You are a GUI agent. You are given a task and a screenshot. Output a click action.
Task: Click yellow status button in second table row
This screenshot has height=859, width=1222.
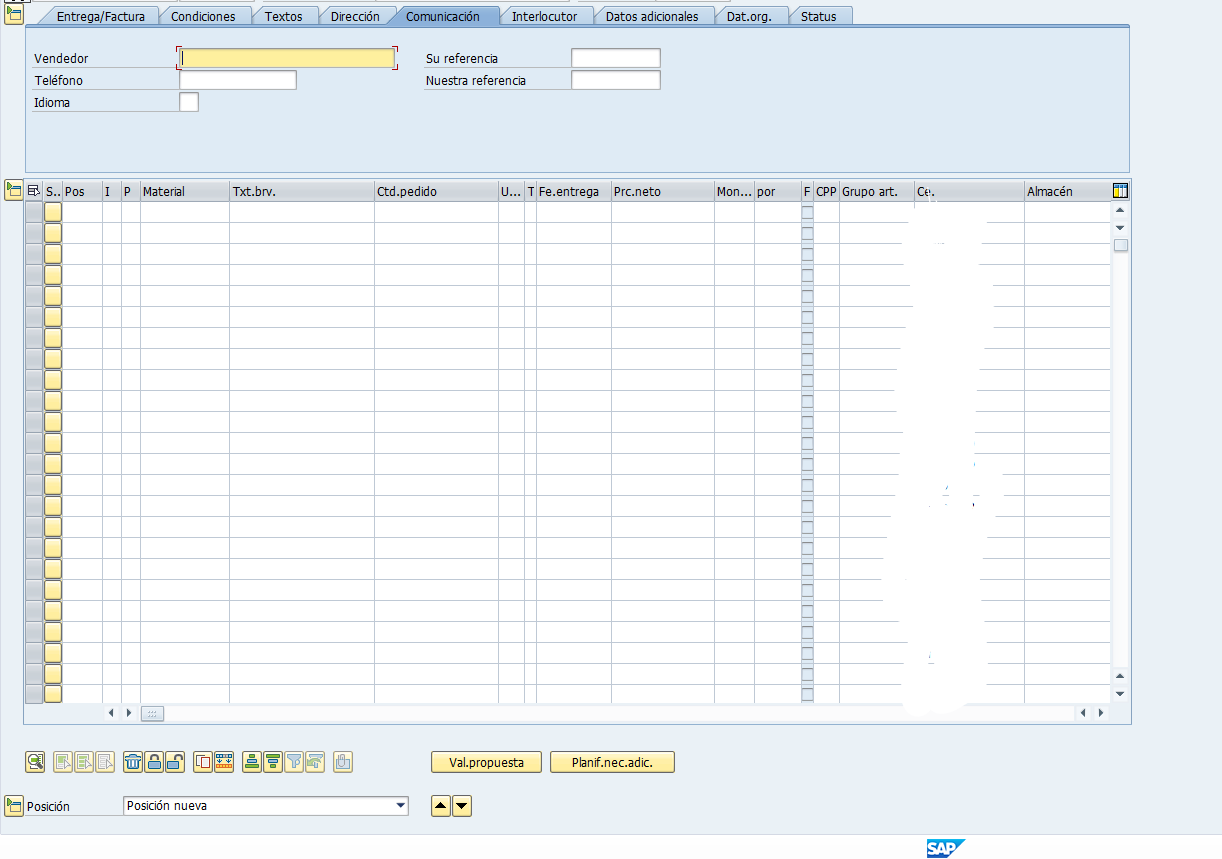(53, 233)
